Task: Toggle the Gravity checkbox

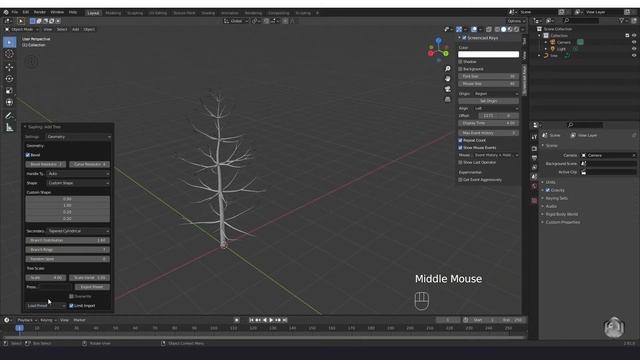Action: pos(548,190)
